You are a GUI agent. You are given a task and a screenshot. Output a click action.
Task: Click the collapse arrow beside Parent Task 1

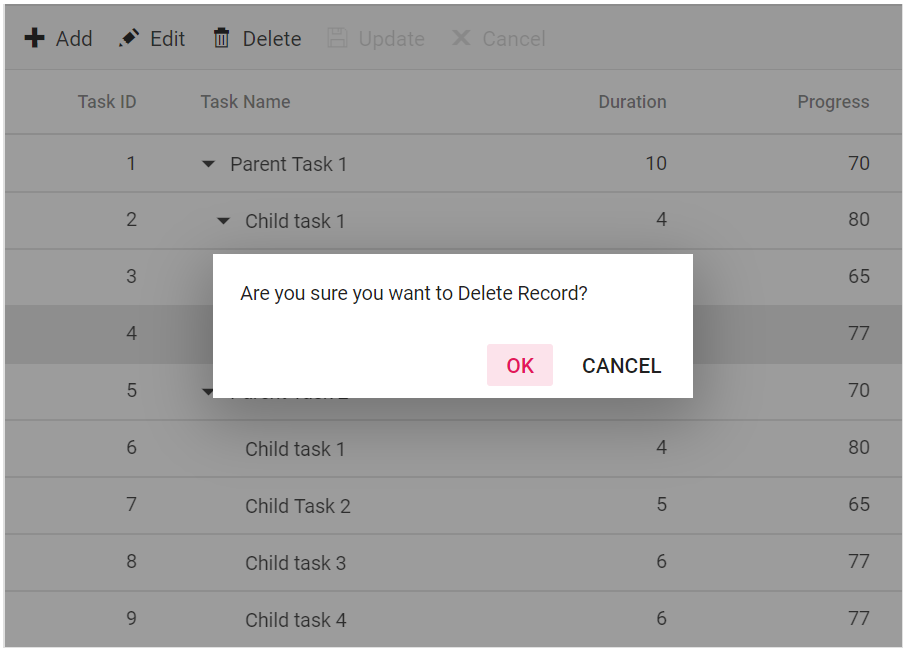pyautogui.click(x=207, y=164)
